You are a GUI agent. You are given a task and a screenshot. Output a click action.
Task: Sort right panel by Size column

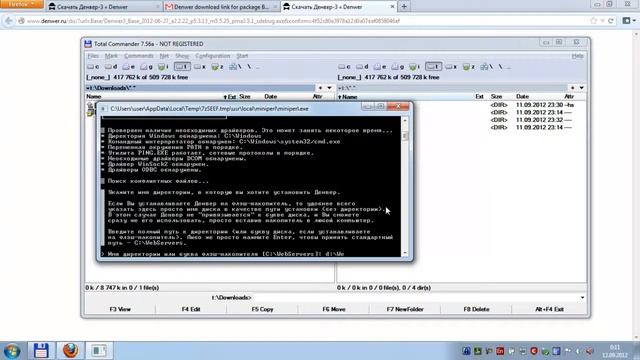click(496, 97)
